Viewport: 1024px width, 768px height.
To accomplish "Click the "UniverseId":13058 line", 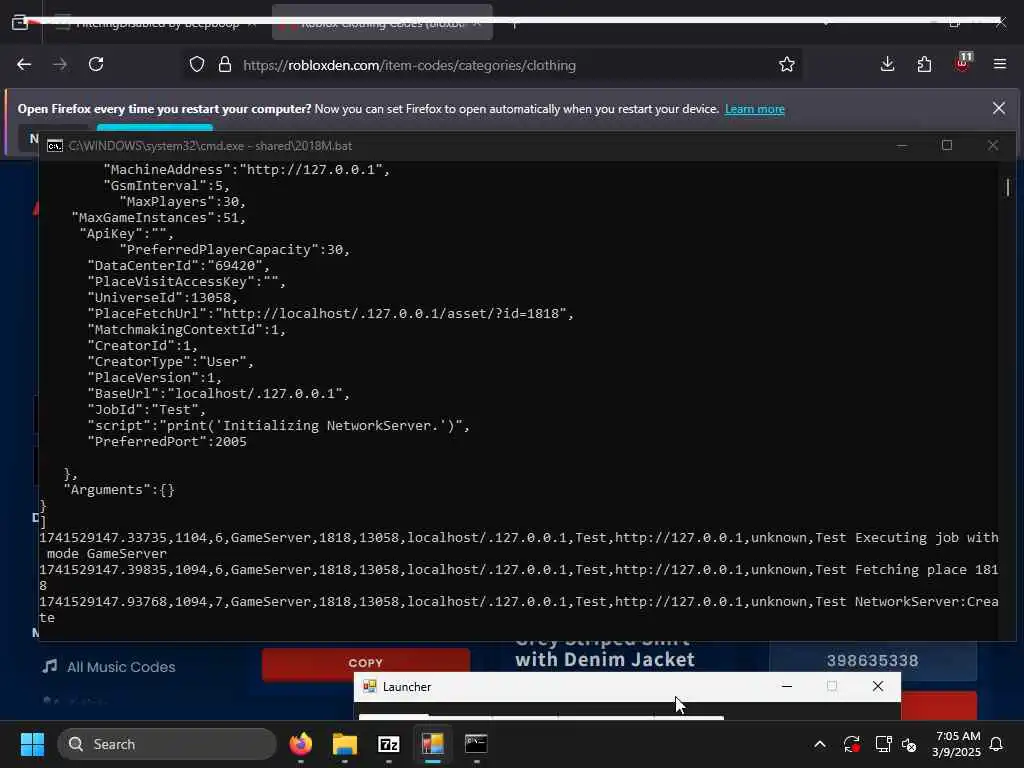I will 163,297.
